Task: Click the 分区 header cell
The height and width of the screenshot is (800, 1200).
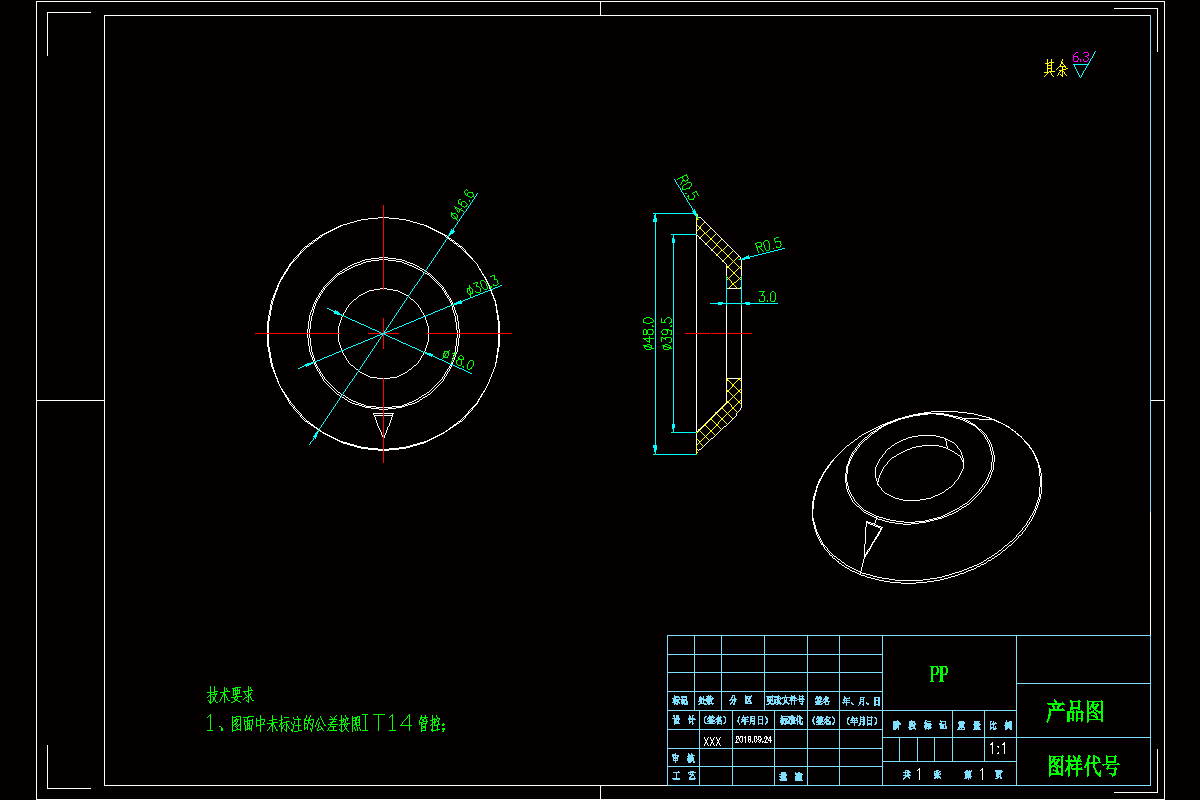Action: [743, 701]
